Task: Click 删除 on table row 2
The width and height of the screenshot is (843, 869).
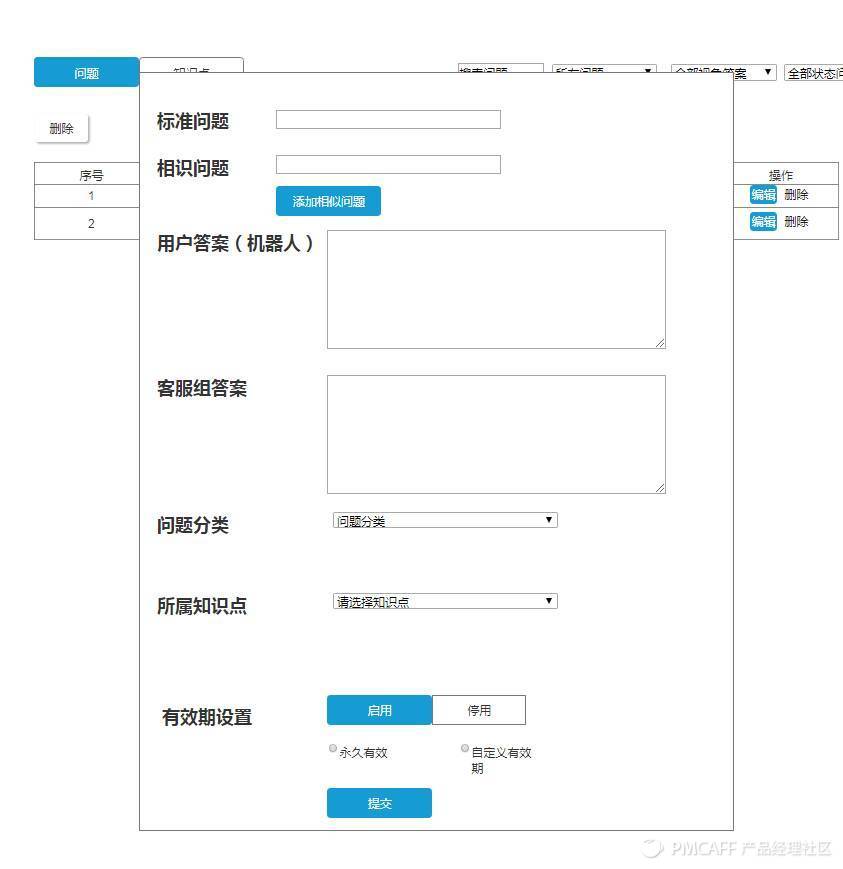Action: [x=797, y=221]
